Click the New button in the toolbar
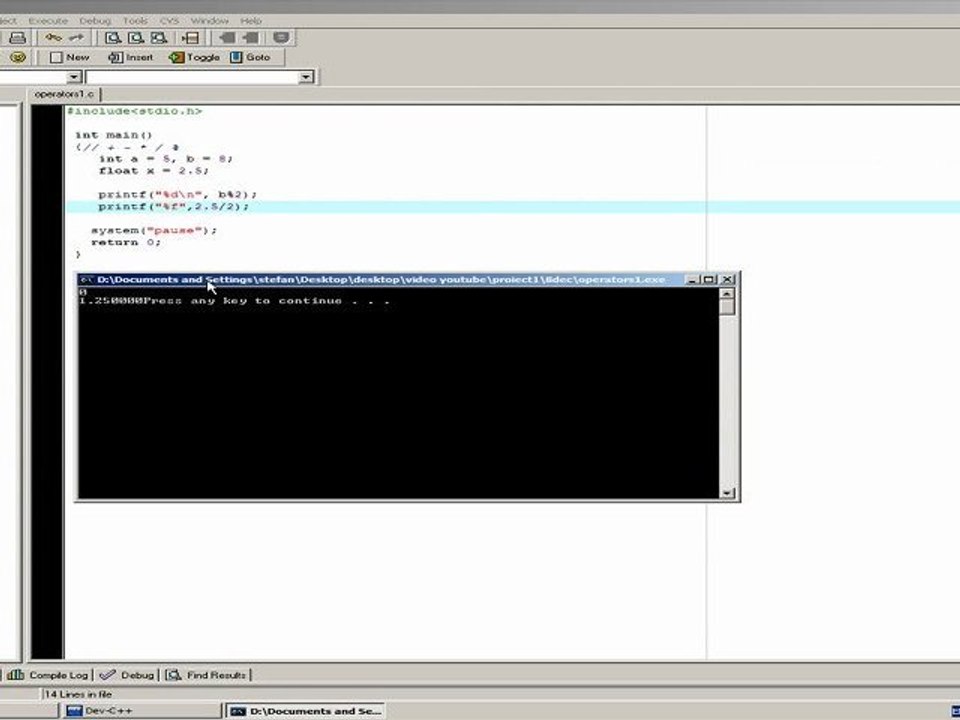Screen dimensions: 960x720 click(69, 58)
